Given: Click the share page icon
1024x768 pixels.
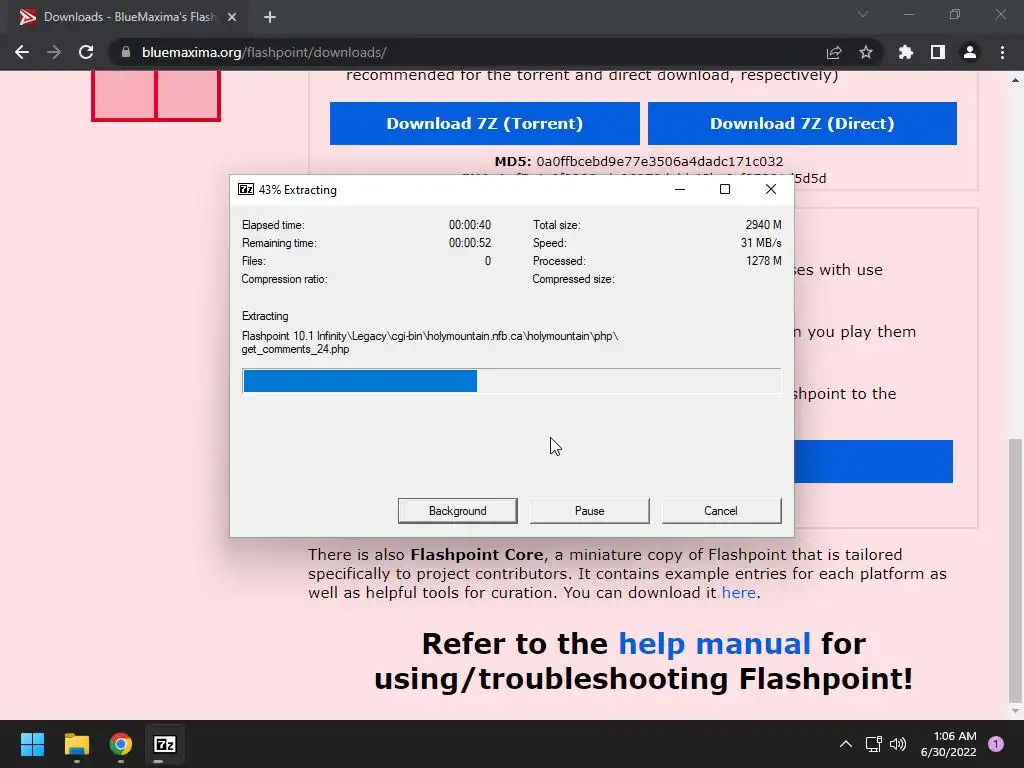Looking at the screenshot, I should tap(834, 52).
